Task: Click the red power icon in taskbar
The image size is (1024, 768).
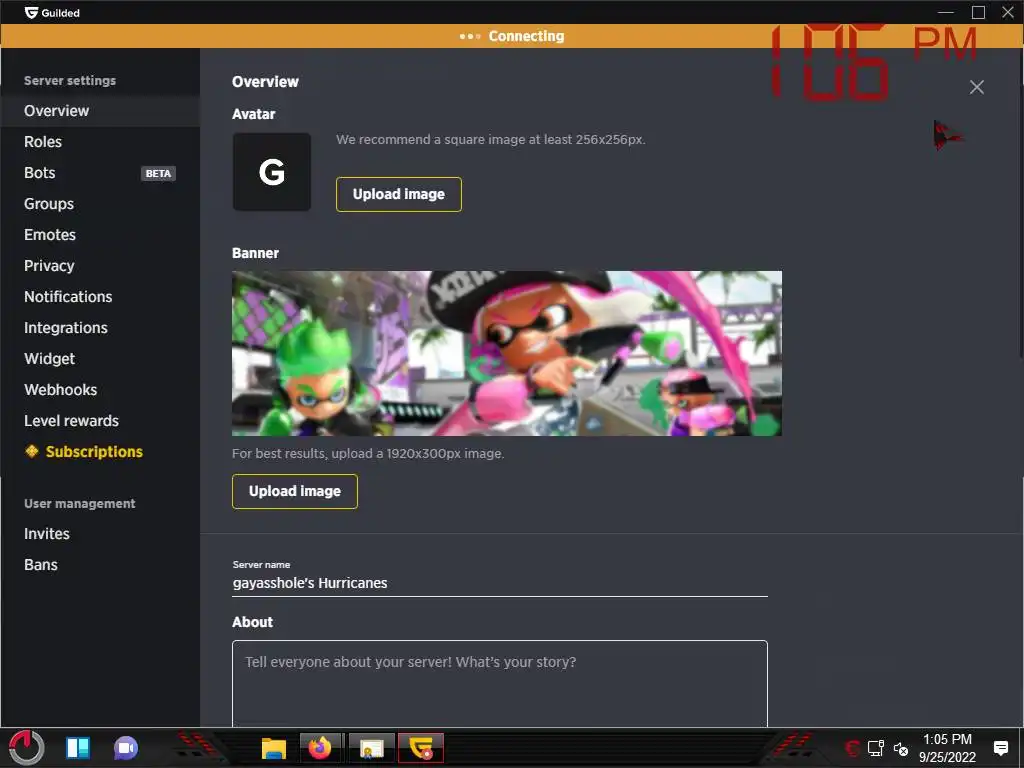Action: [x=26, y=747]
